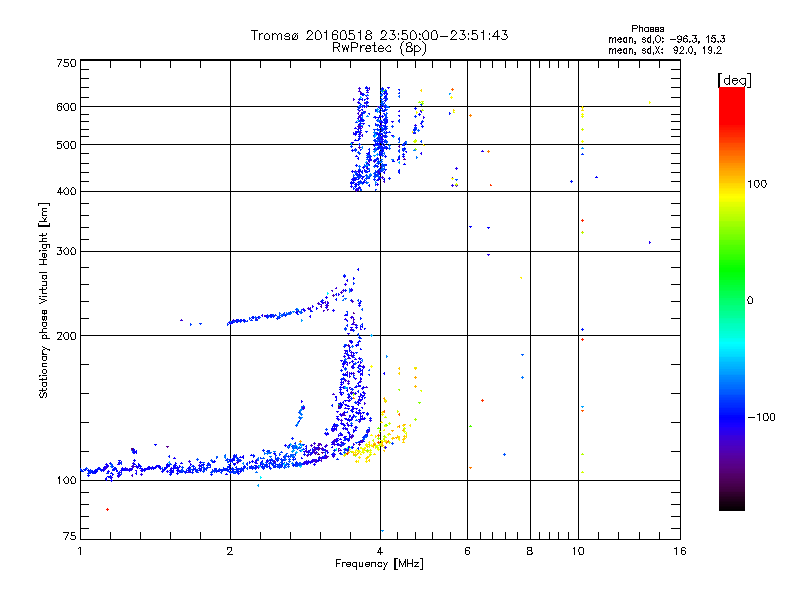
Task: Click the black bottom of the colorbar
Action: pos(732,503)
